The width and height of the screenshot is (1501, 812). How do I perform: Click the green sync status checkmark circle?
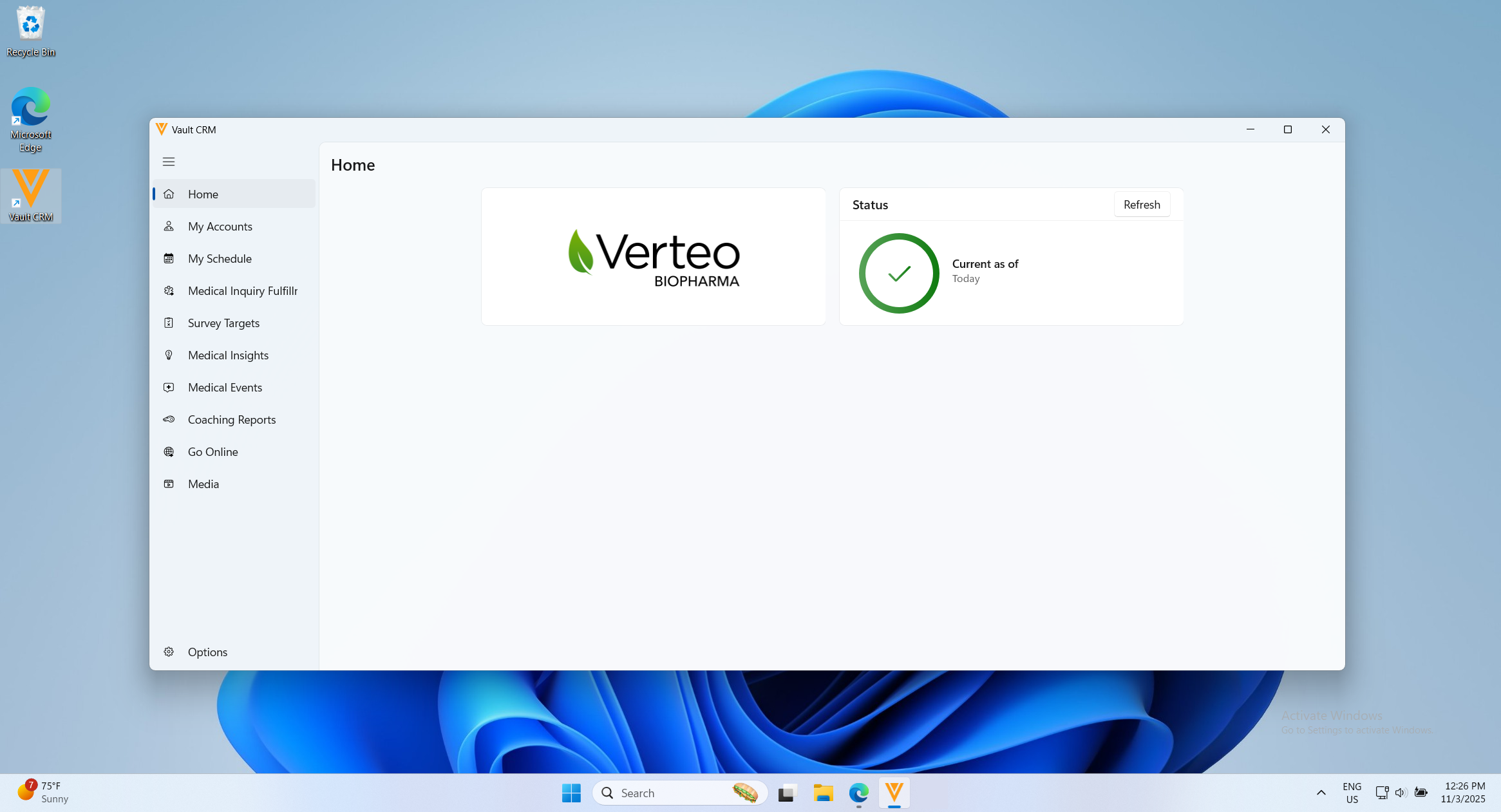coord(899,273)
